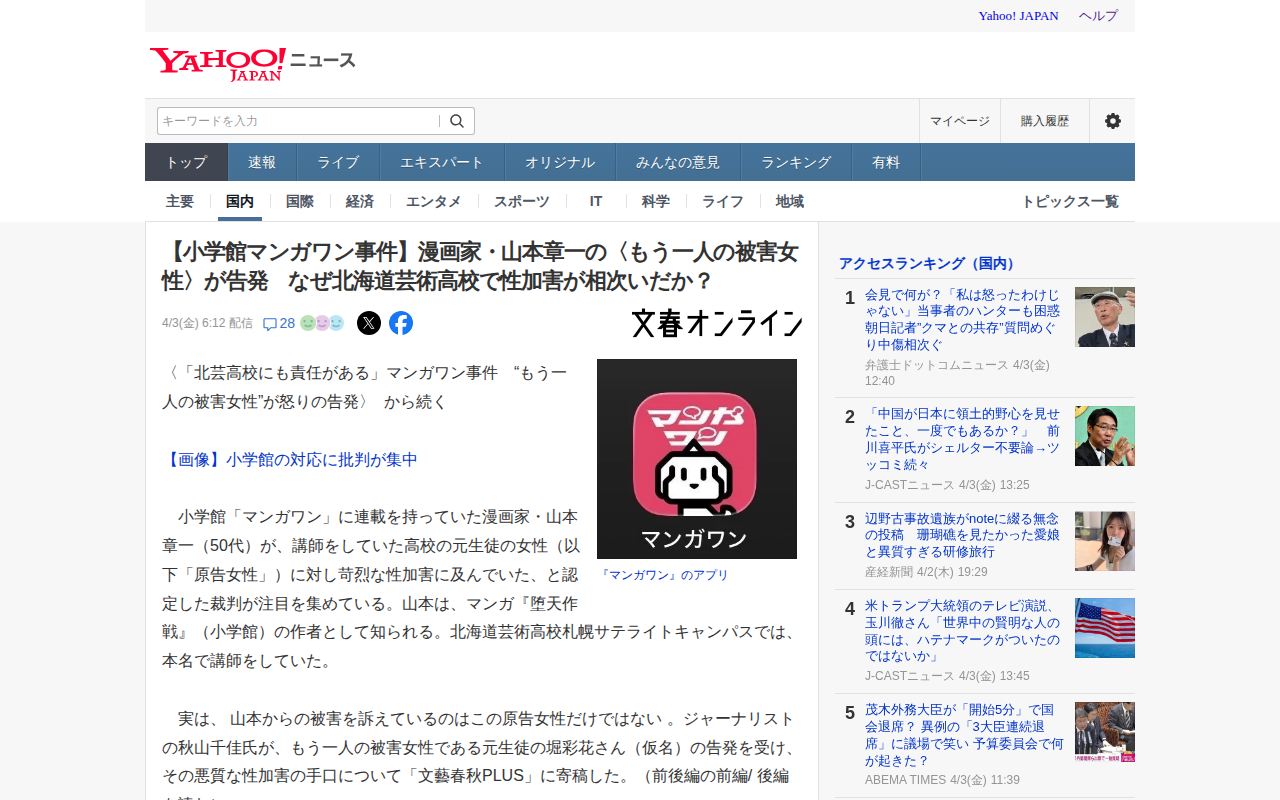Click the reaction emoji faces
The width and height of the screenshot is (1280, 800).
pyautogui.click(x=322, y=323)
